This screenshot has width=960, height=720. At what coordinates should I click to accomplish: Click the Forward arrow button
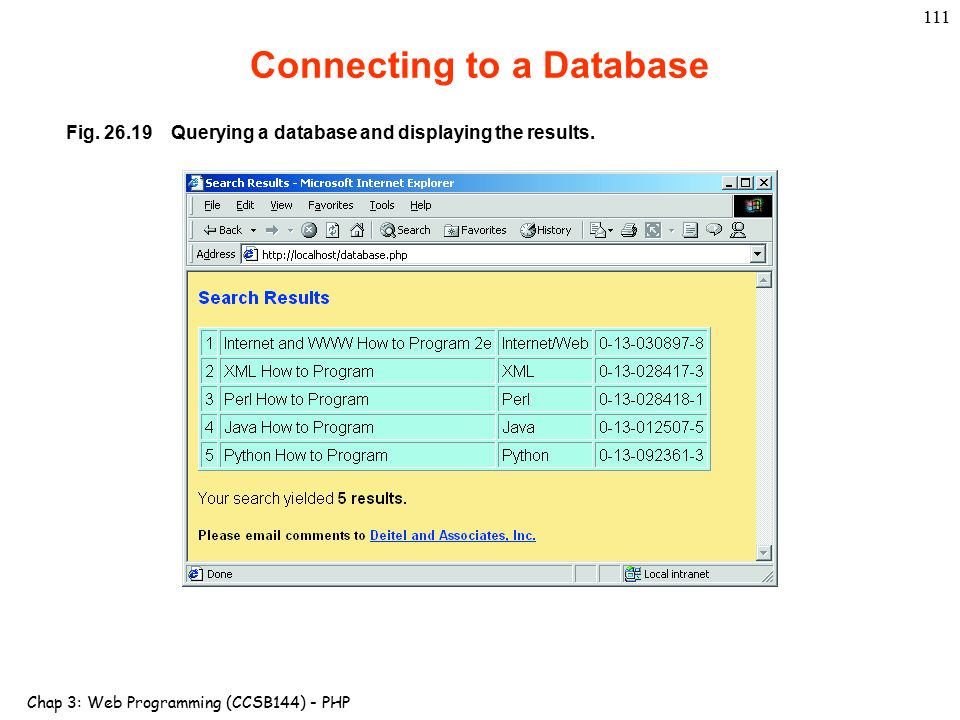point(272,230)
